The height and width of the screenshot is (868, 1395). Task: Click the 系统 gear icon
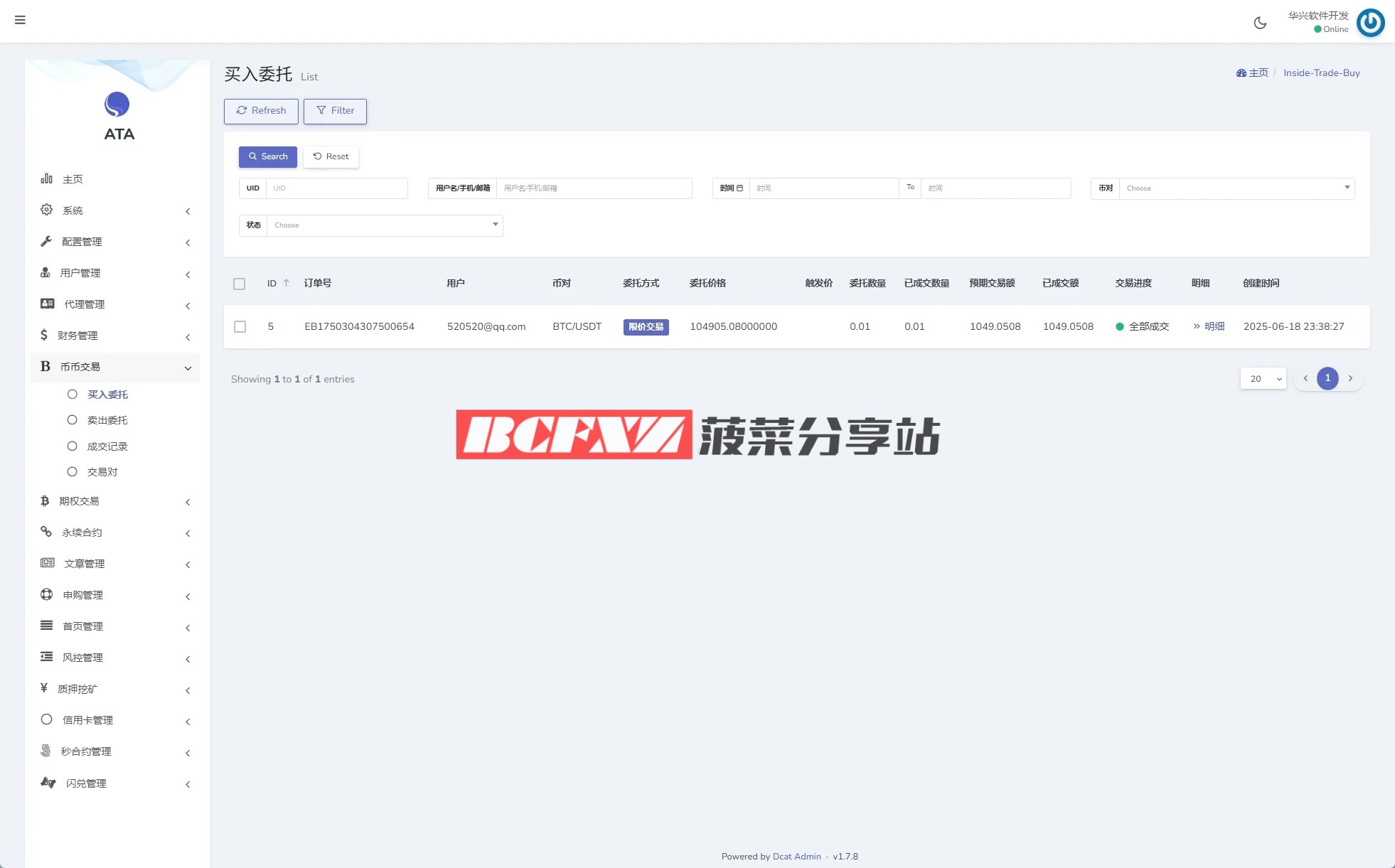pos(47,210)
